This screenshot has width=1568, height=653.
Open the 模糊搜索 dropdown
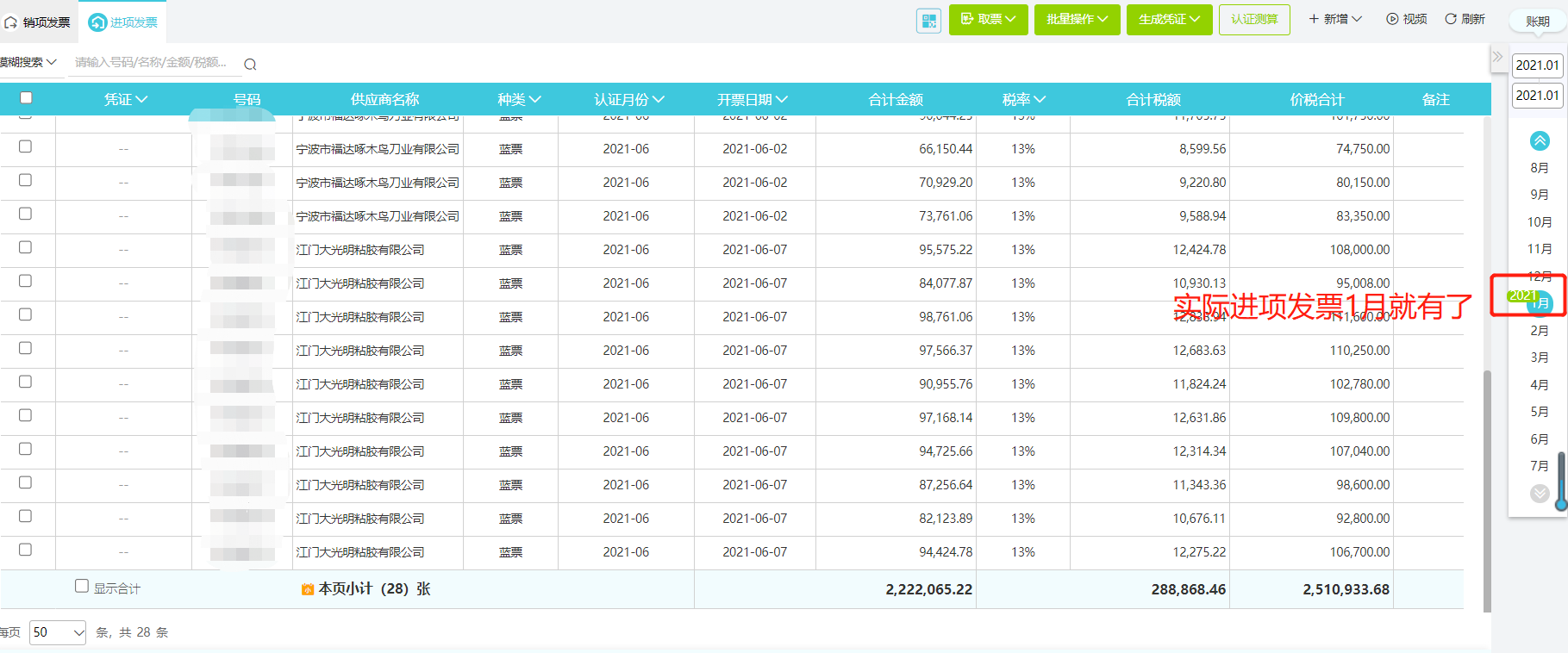click(x=28, y=62)
